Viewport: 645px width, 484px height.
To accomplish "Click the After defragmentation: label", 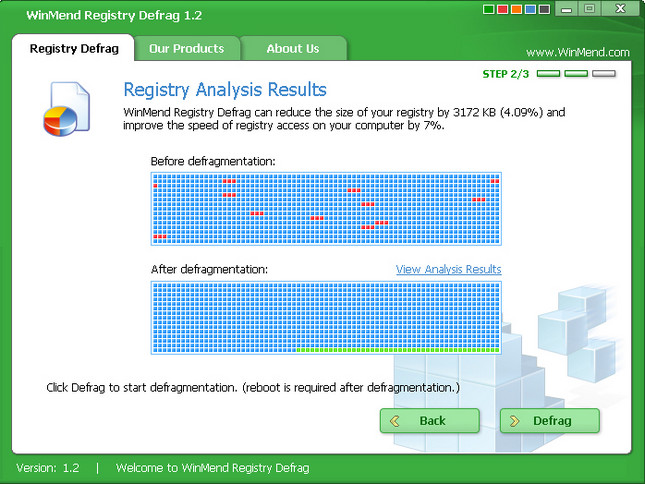I will [x=209, y=269].
